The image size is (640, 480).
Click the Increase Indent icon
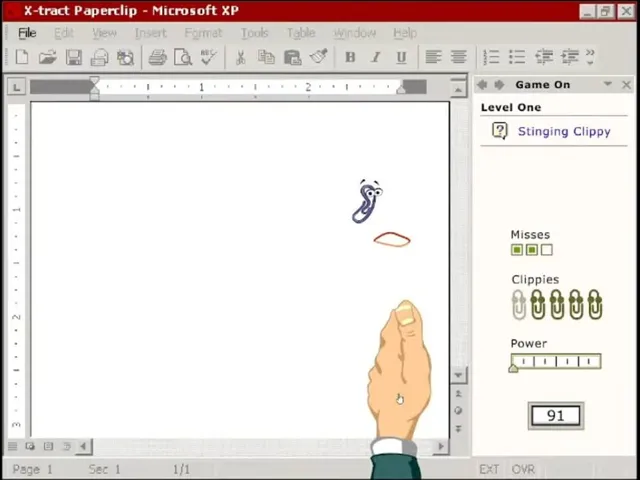570,57
